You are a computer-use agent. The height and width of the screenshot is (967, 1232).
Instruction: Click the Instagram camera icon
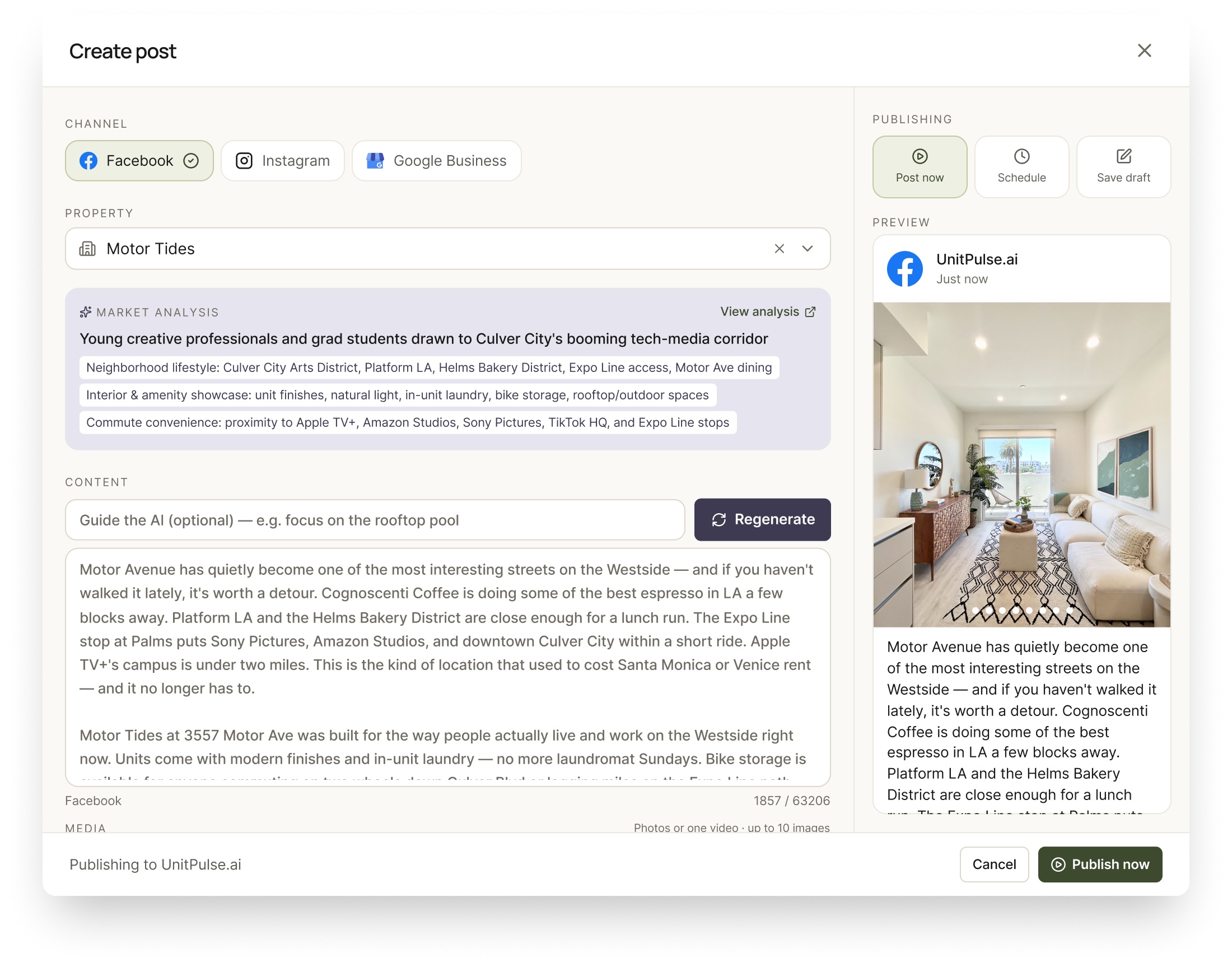pos(244,161)
